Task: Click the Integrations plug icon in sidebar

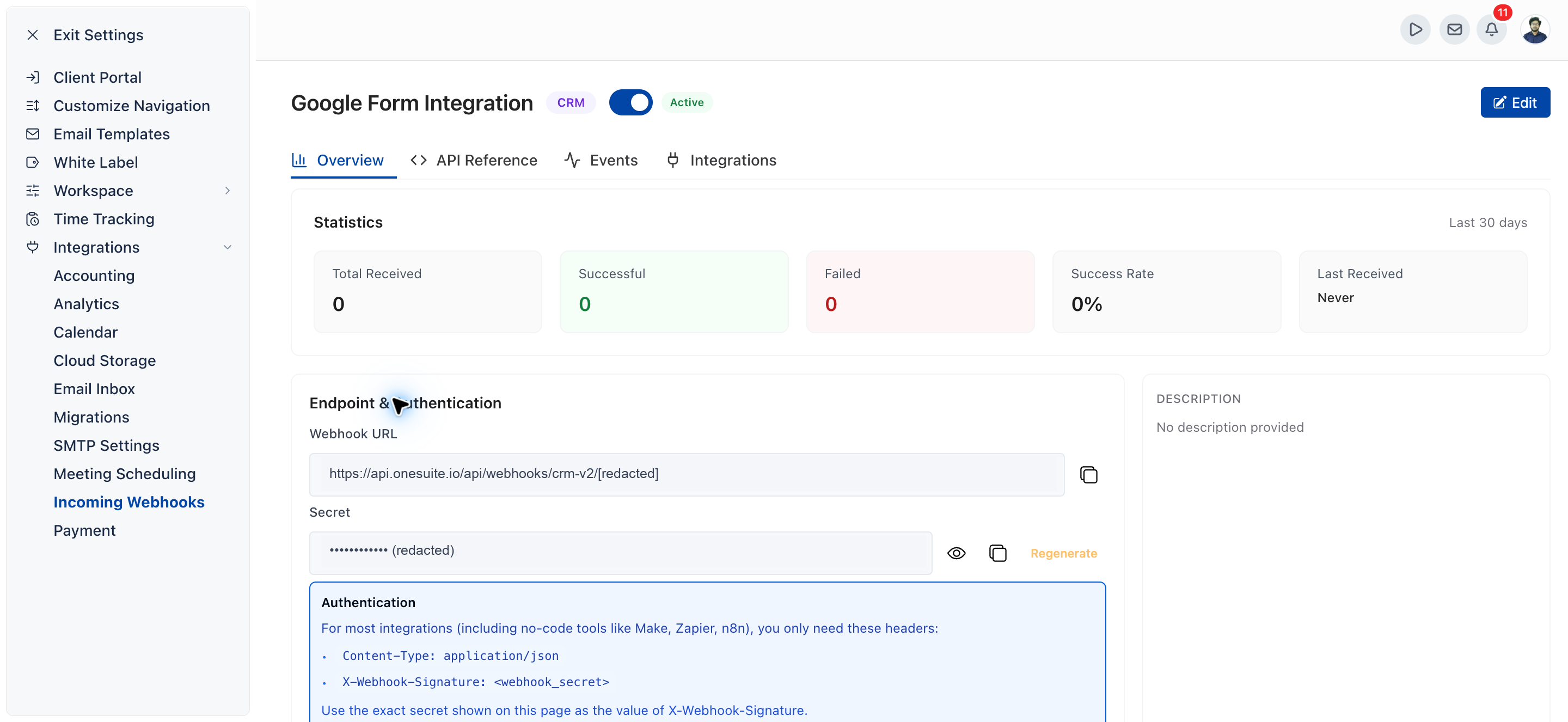Action: click(33, 247)
